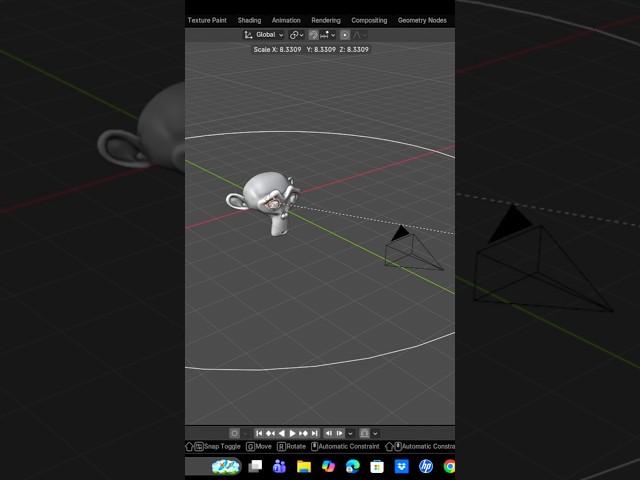The width and height of the screenshot is (640, 480).
Task: Open the Shading workspace tab
Action: click(249, 20)
